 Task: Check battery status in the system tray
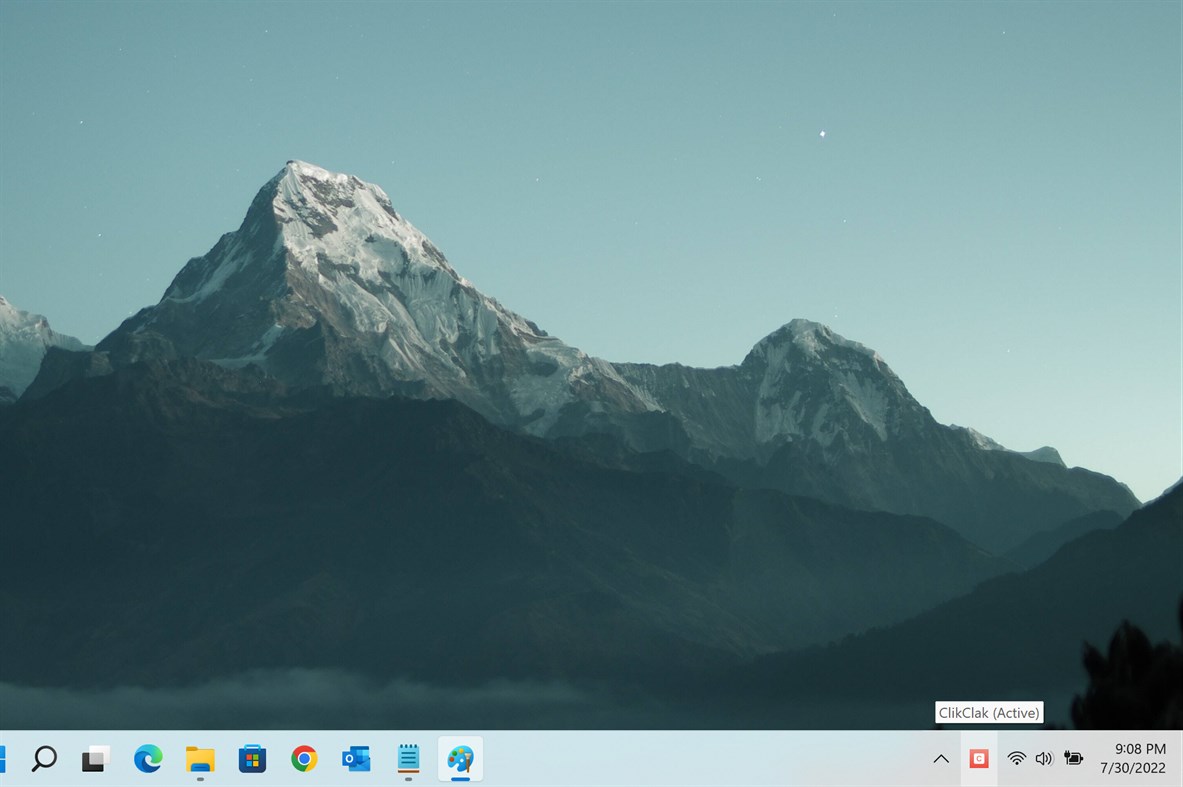pyautogui.click(x=1072, y=759)
